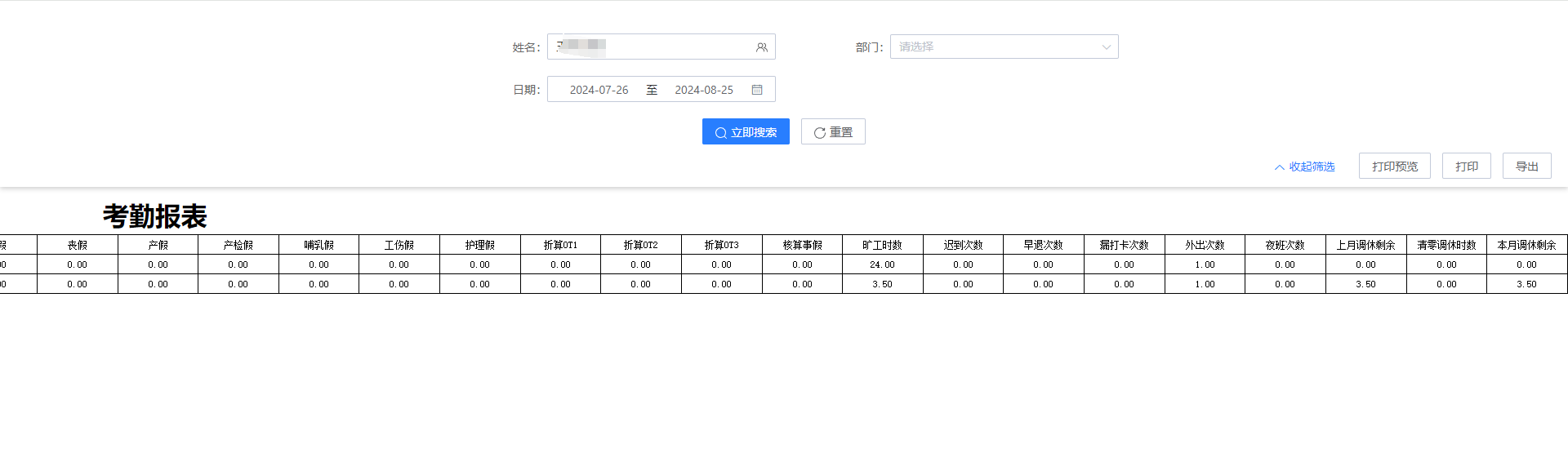Click the 折算OT1 column header

pyautogui.click(x=560, y=245)
